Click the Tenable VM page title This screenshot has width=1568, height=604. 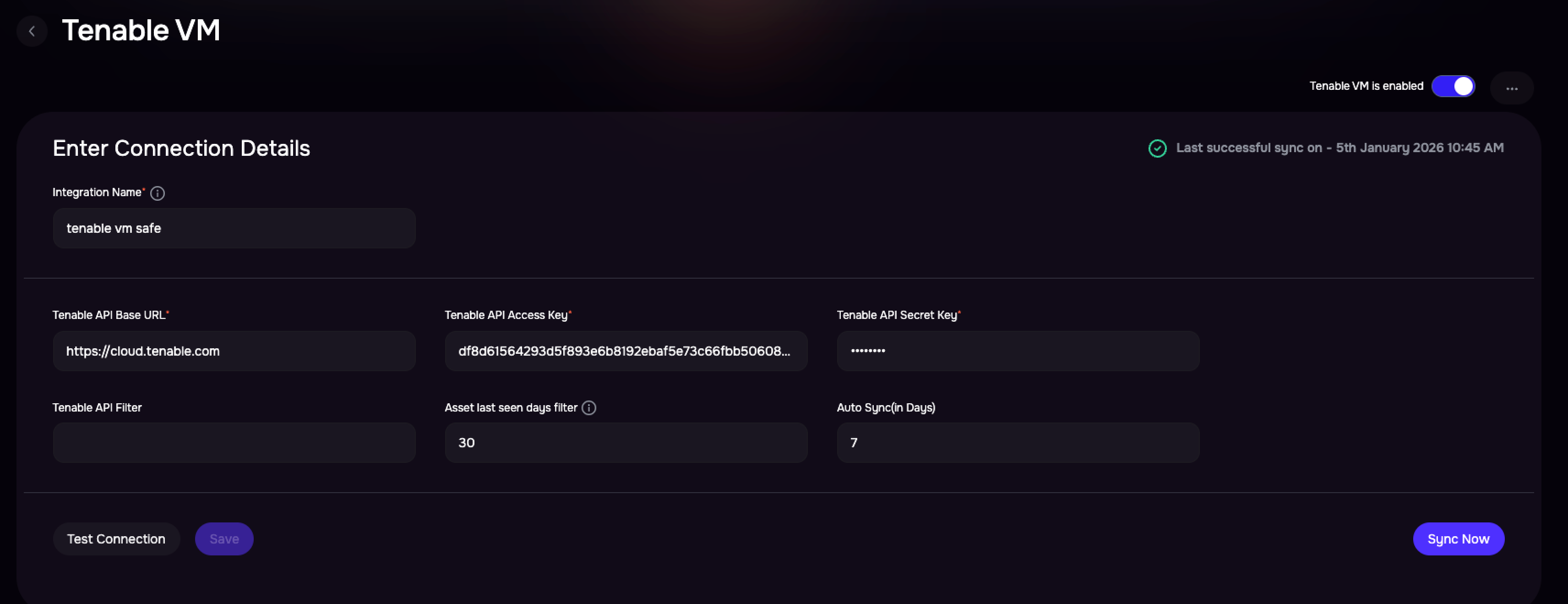coord(141,30)
